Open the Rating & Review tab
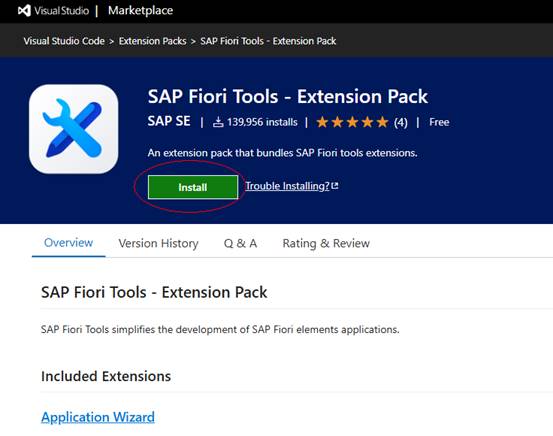This screenshot has width=553, height=436. tap(326, 243)
